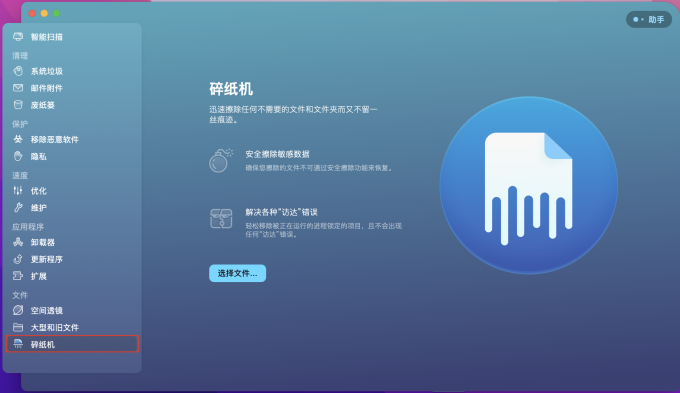Click the large shredder document illustration
Viewport: 680px width, 393px height.
pos(529,185)
